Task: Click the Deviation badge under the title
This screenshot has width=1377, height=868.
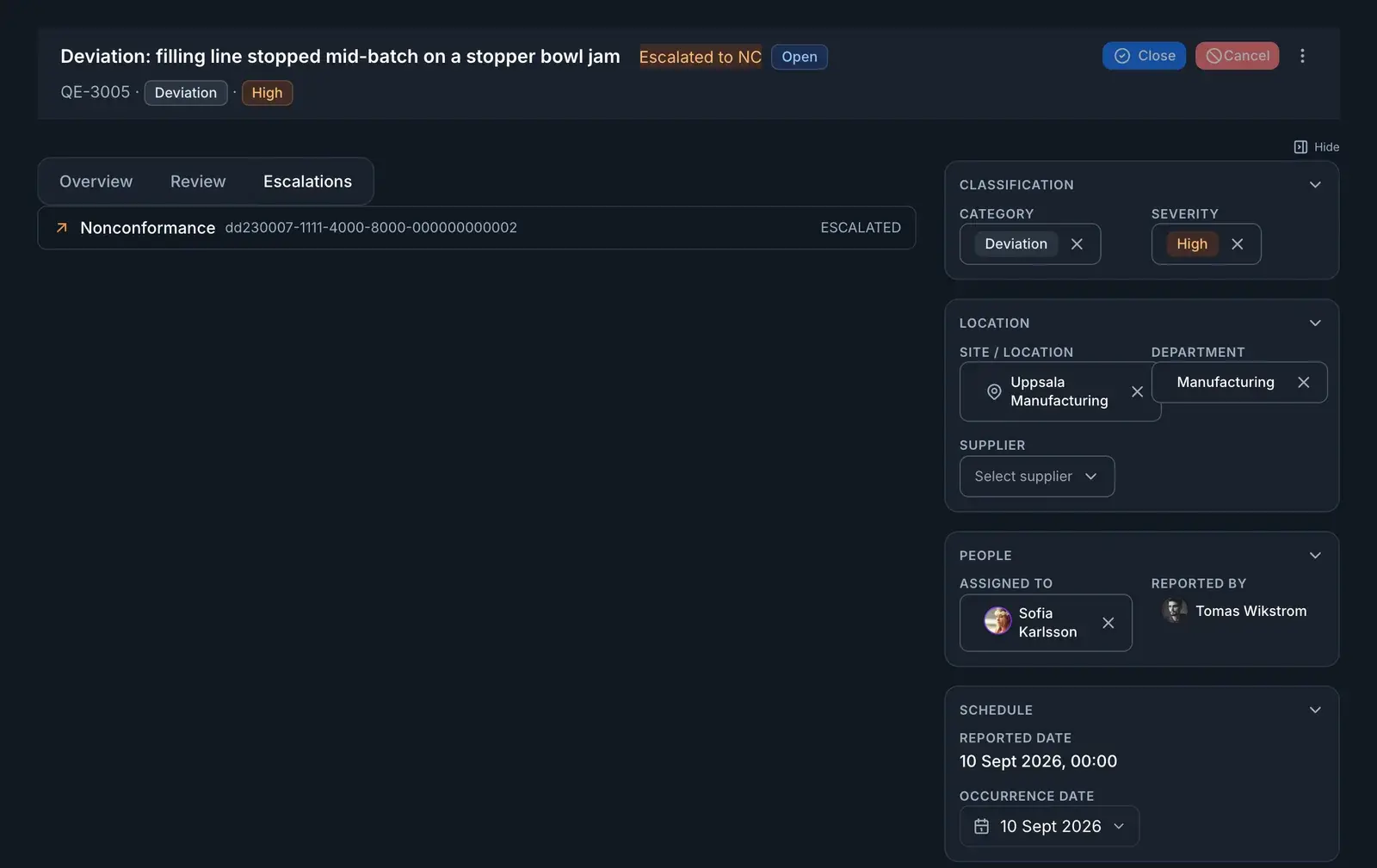Action: (186, 93)
